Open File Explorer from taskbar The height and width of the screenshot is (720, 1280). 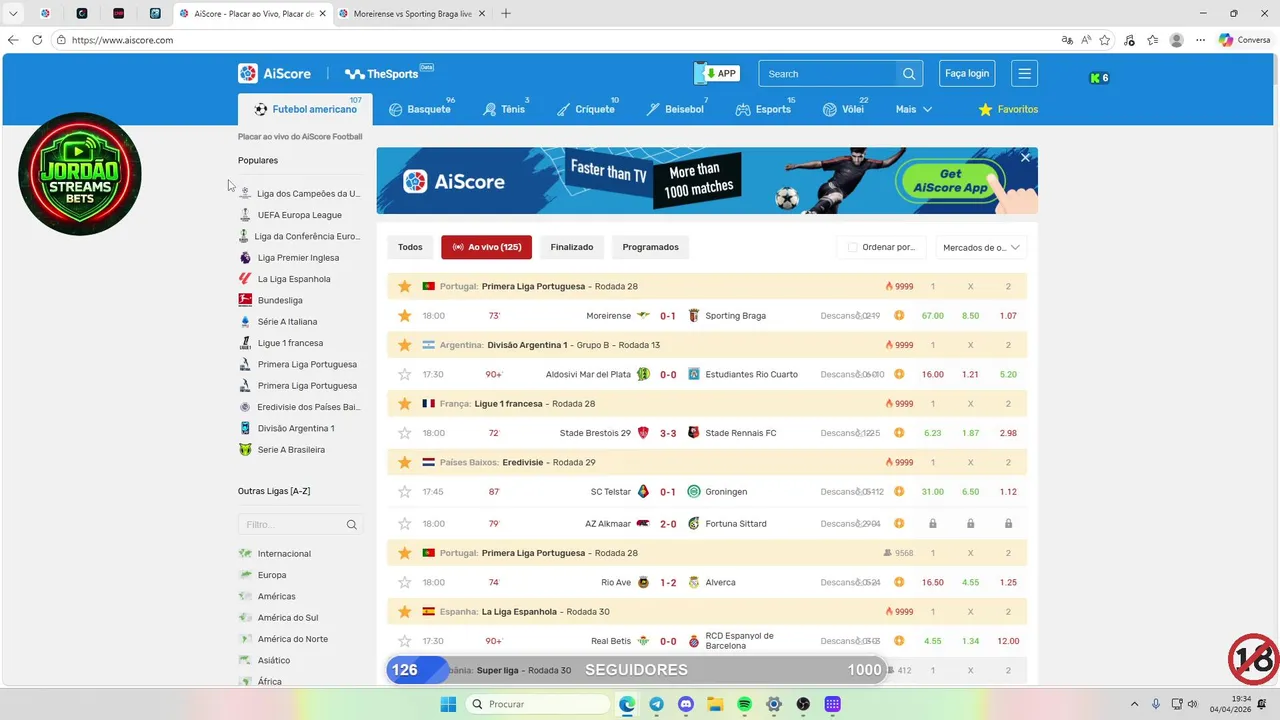pyautogui.click(x=715, y=704)
